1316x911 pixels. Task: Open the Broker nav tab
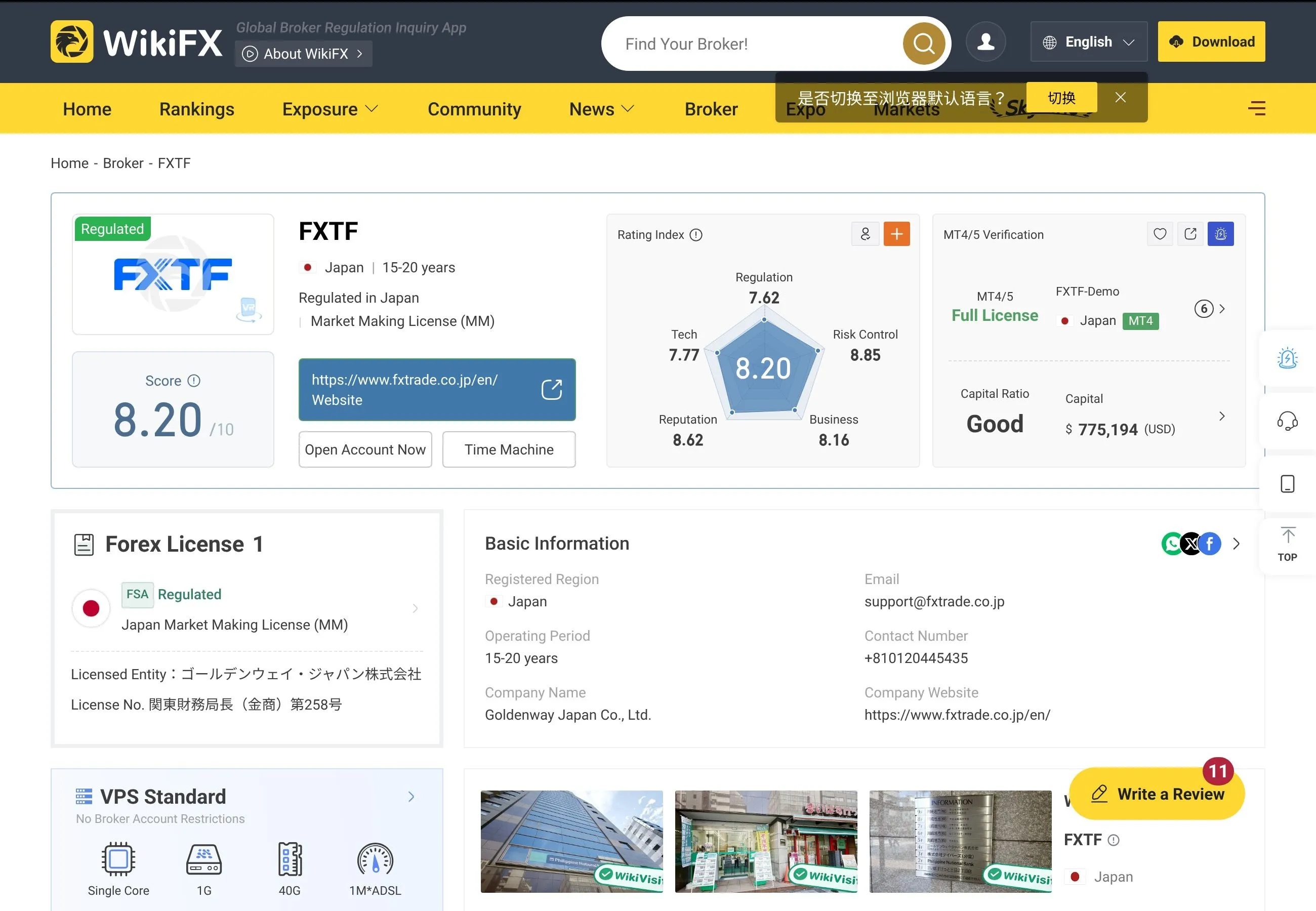[711, 109]
